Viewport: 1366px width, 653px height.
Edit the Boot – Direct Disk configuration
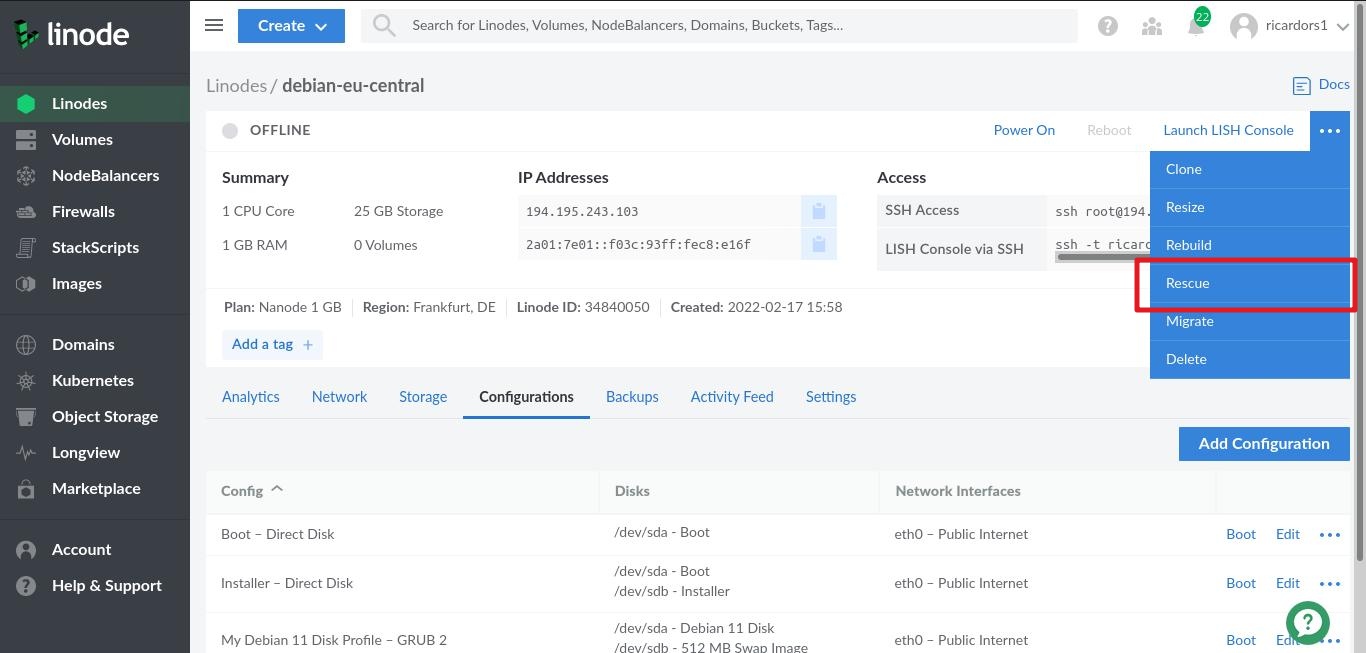coord(1288,534)
